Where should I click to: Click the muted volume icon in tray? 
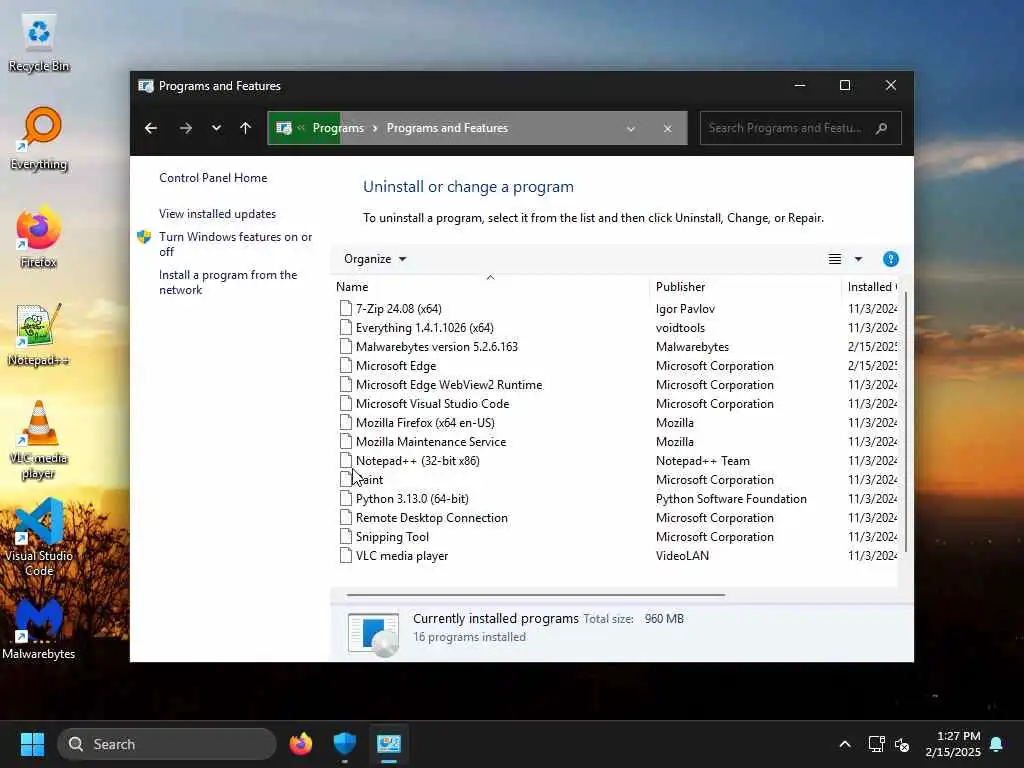click(x=903, y=744)
